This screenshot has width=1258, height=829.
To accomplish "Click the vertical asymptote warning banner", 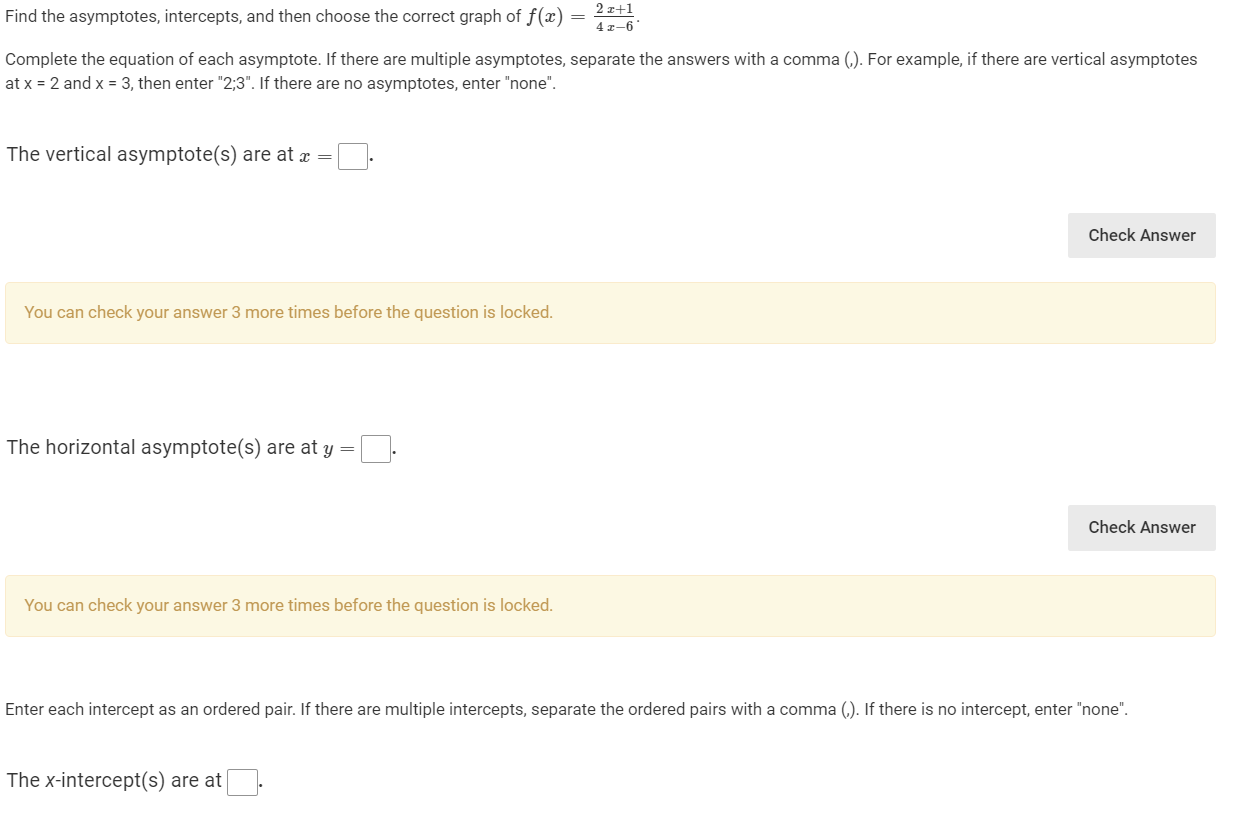I will 609,312.
